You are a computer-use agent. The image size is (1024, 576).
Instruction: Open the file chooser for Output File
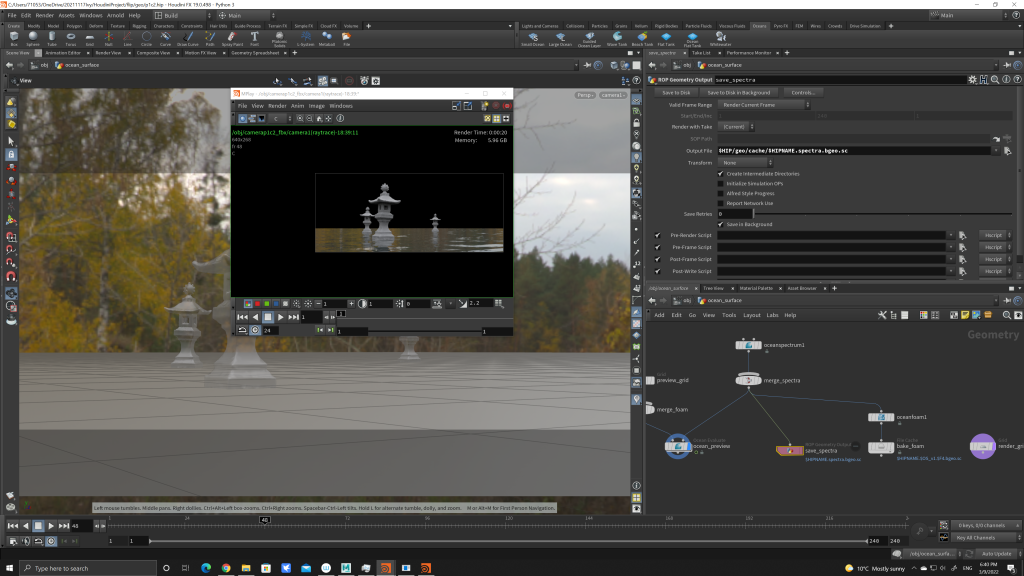pos(1009,150)
